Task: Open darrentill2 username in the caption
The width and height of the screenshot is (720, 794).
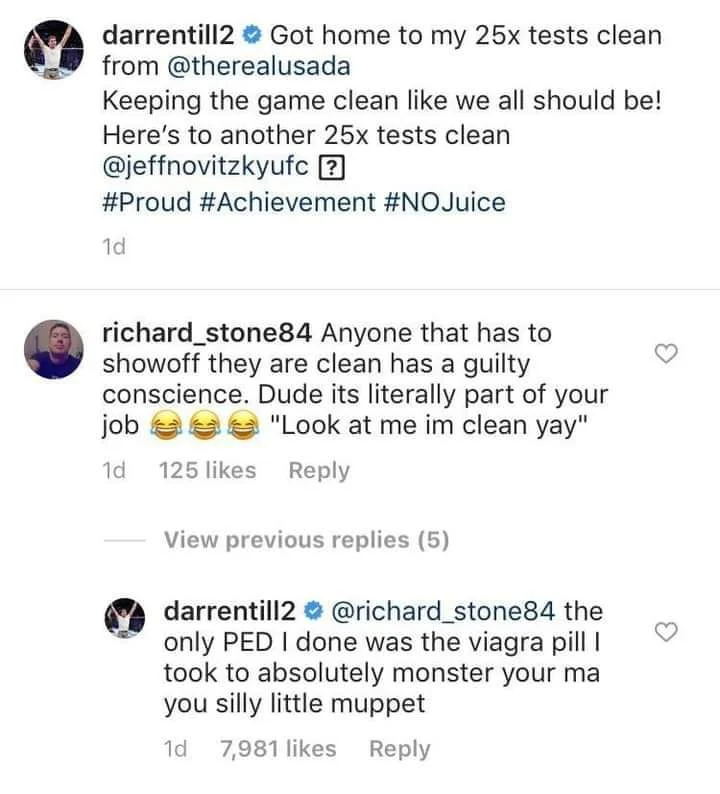Action: coord(169,37)
